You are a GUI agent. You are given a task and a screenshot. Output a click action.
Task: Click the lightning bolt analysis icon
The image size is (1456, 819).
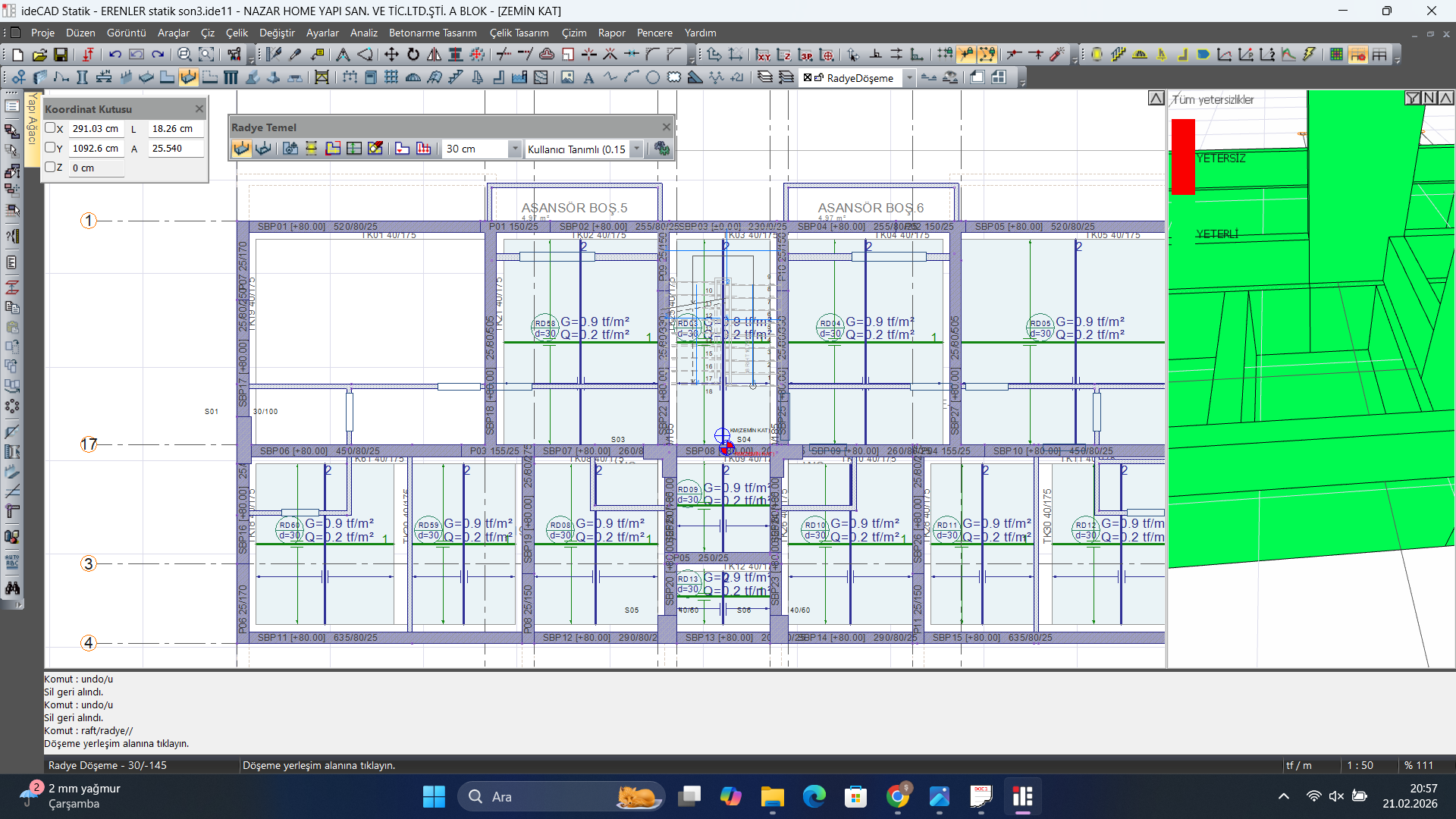point(1310,55)
